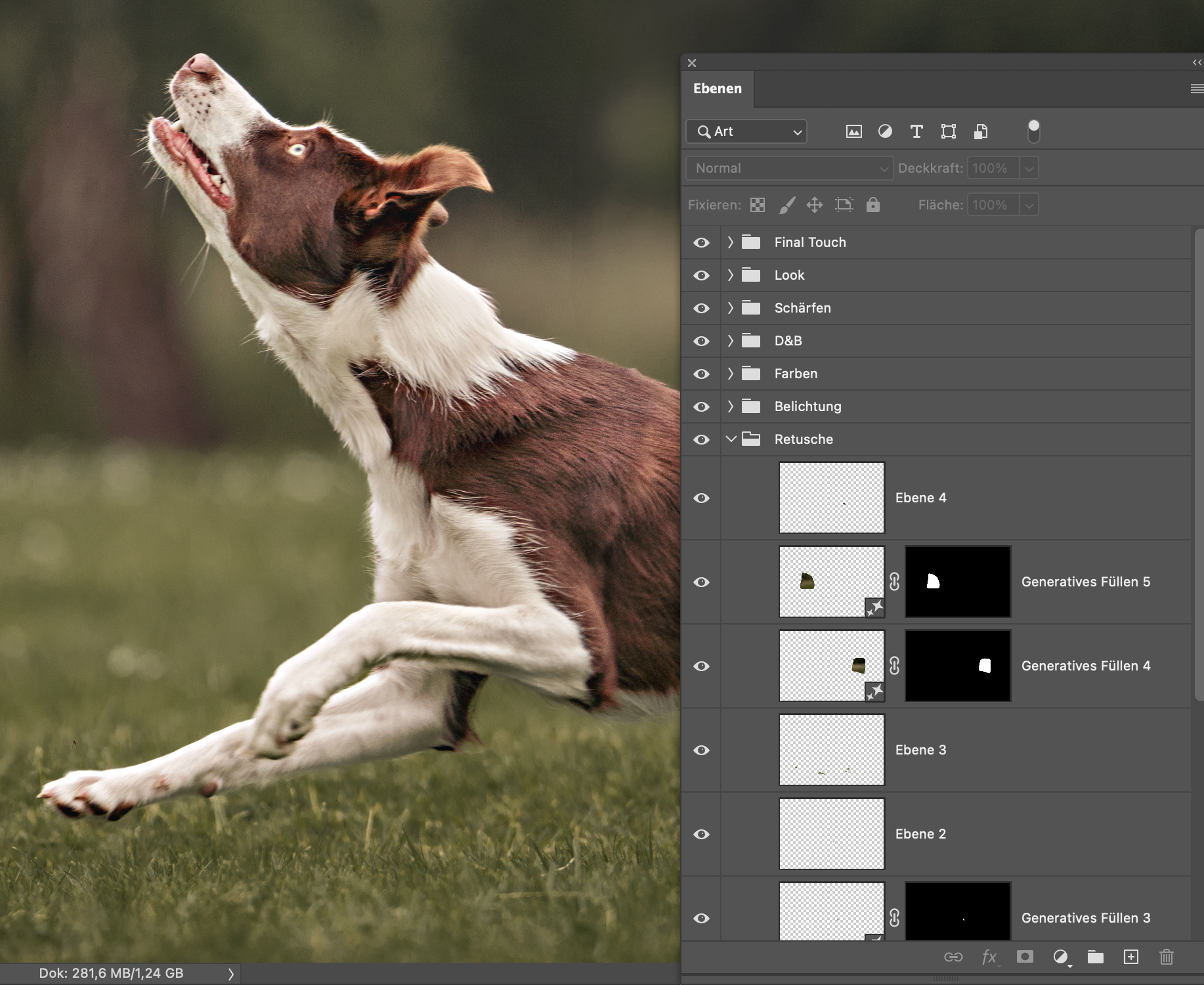Screen dimensions: 1204x985
Task: Open the fx layer style menu
Action: (x=989, y=957)
